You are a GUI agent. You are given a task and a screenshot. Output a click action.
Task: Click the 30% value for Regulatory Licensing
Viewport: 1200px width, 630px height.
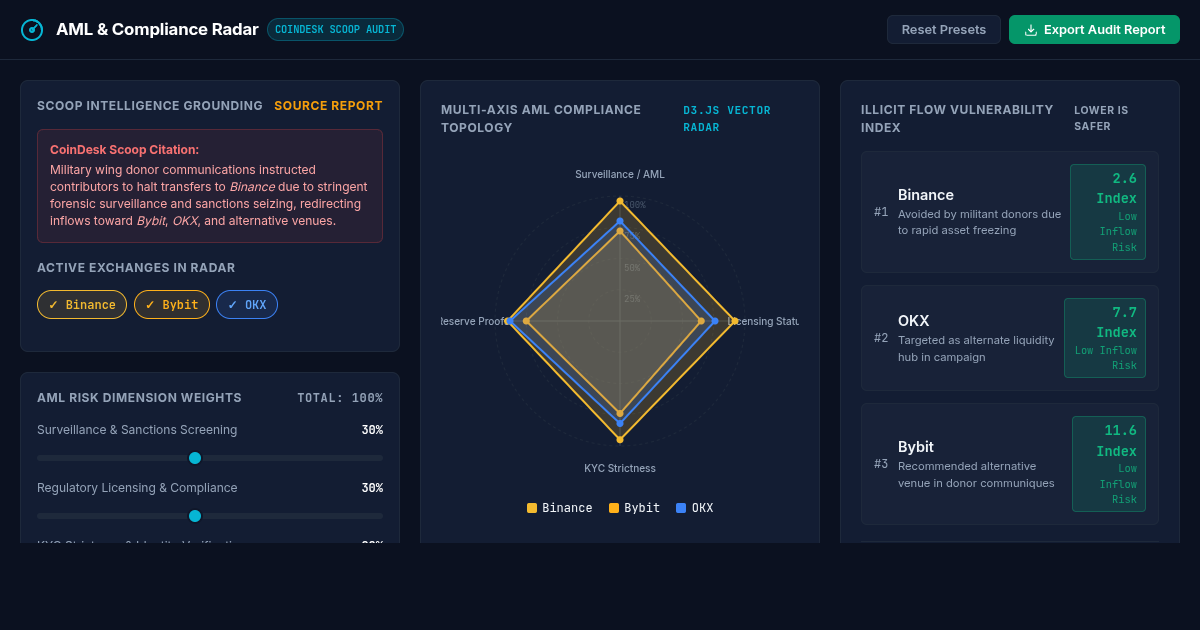pos(372,488)
